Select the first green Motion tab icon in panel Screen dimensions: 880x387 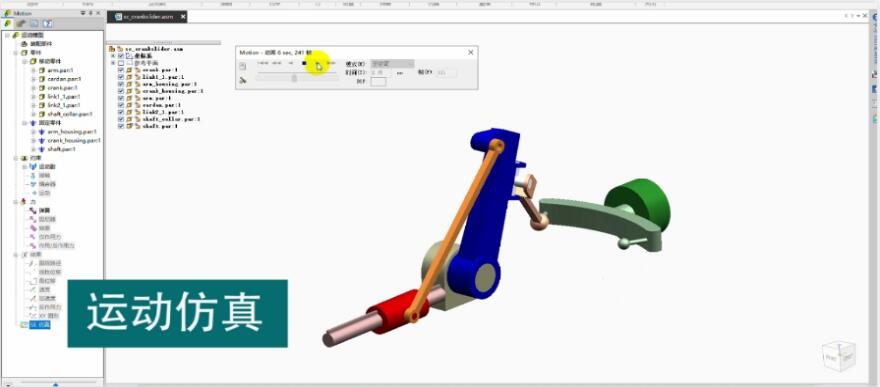[8, 24]
